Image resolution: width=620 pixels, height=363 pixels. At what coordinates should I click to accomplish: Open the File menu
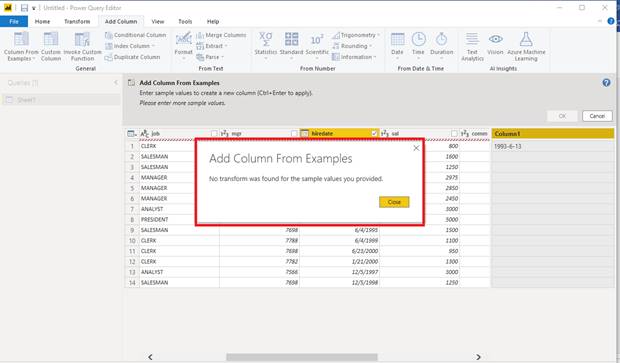click(14, 21)
